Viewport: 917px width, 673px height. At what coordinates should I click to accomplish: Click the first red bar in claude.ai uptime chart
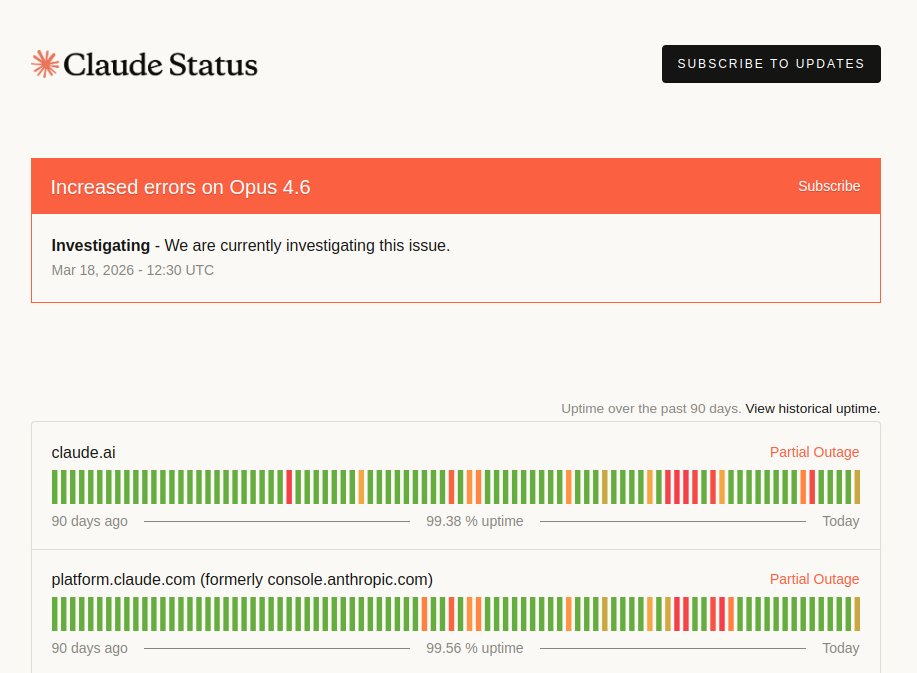click(x=289, y=487)
